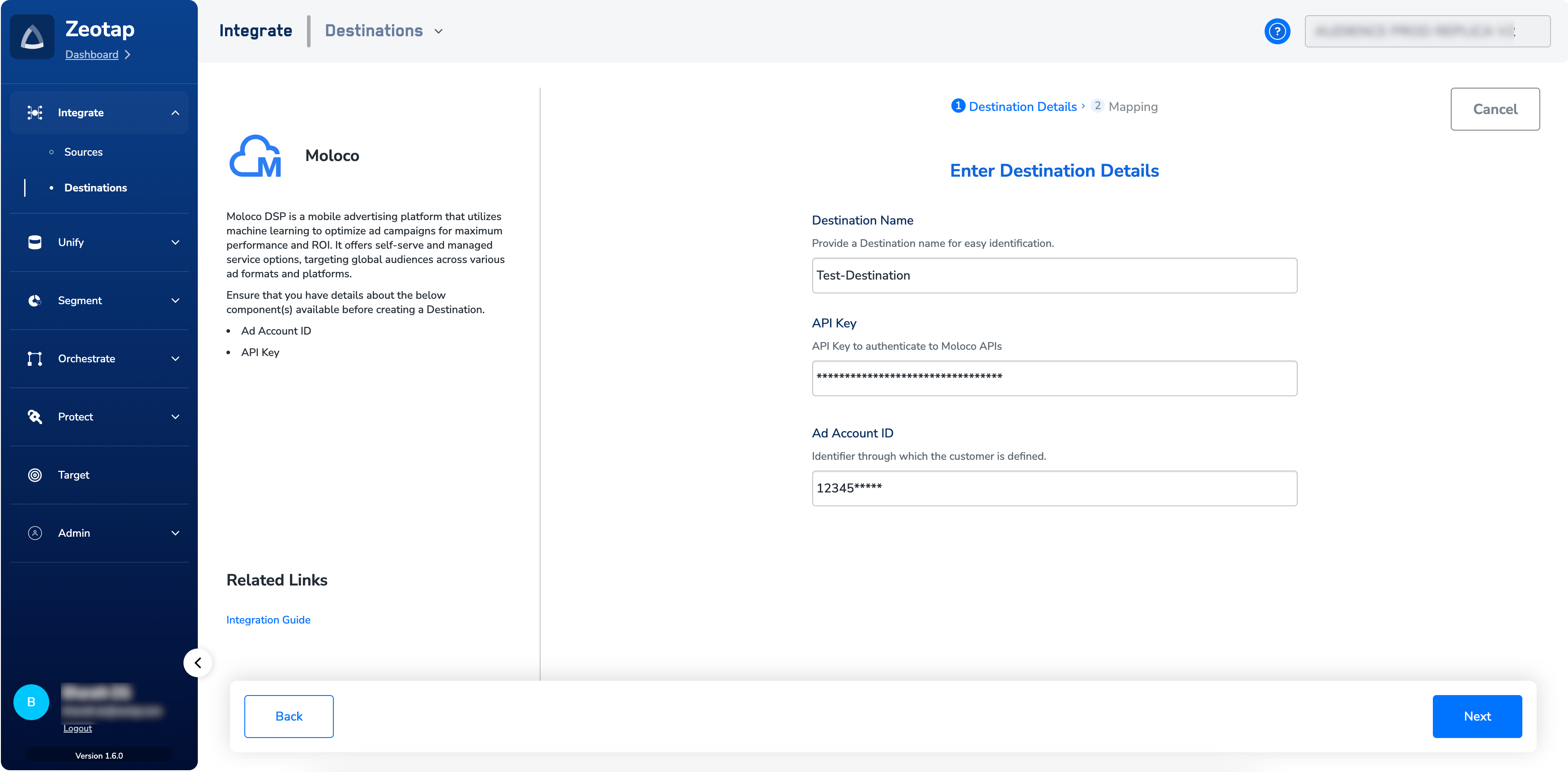This screenshot has height=772, width=1568.
Task: Click the Moloco cloud logo
Action: [x=256, y=156]
